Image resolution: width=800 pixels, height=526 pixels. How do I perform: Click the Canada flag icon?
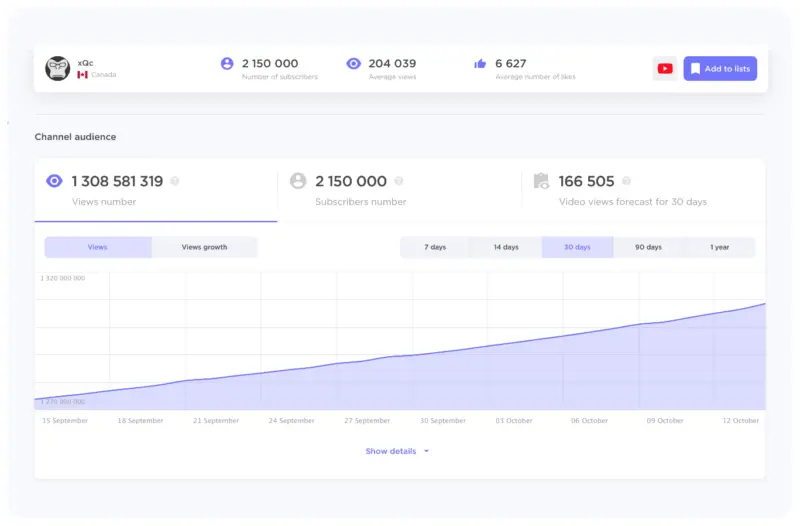(82, 75)
